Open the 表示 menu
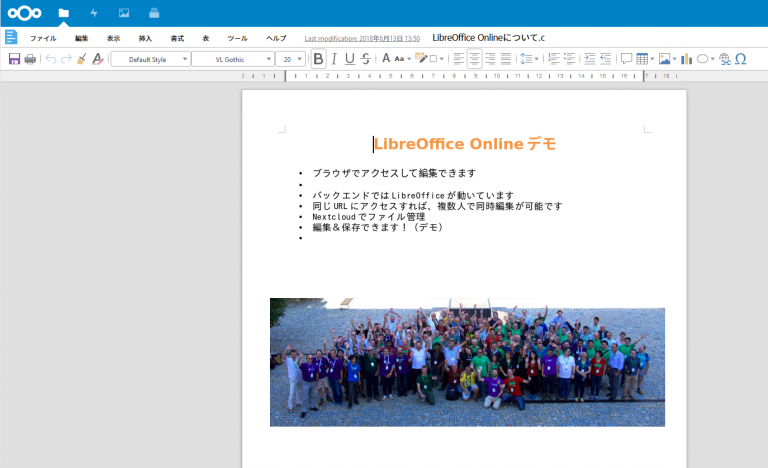 pos(114,38)
